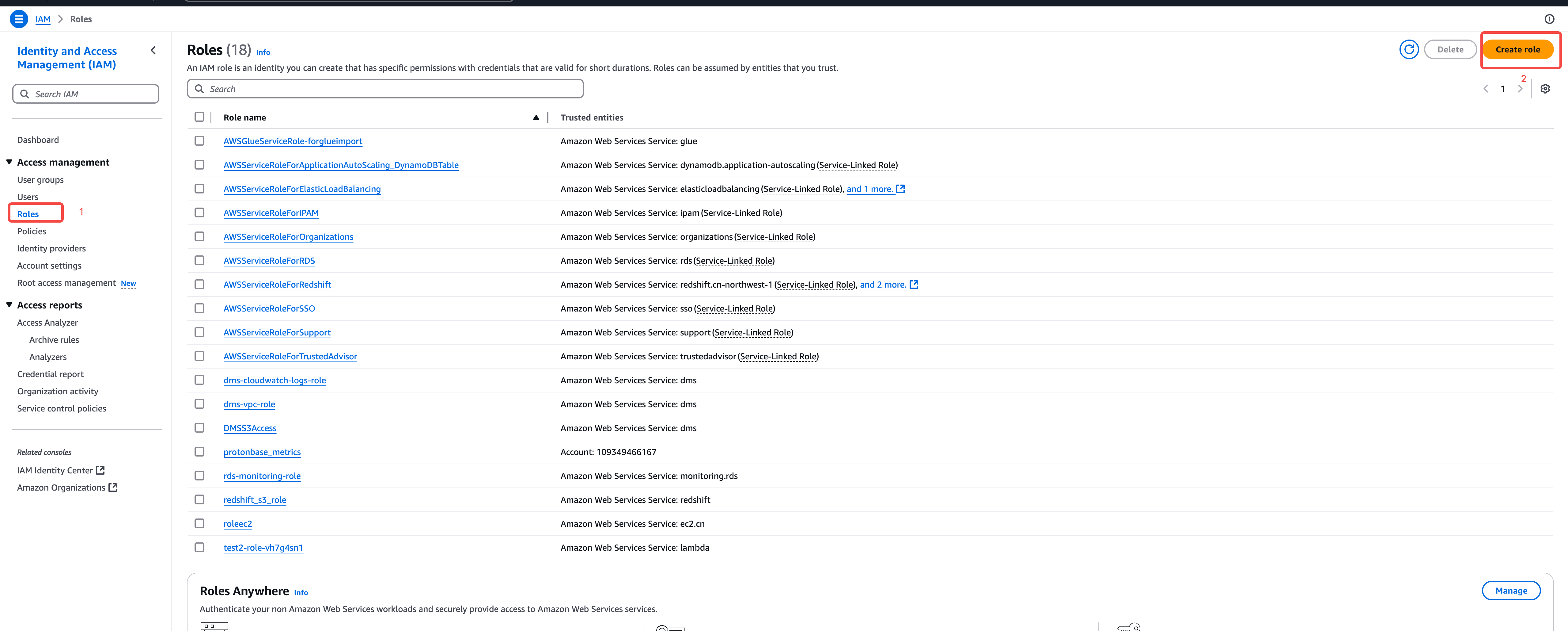Collapse the Access management section
This screenshot has height=631, width=1568.
[x=9, y=162]
